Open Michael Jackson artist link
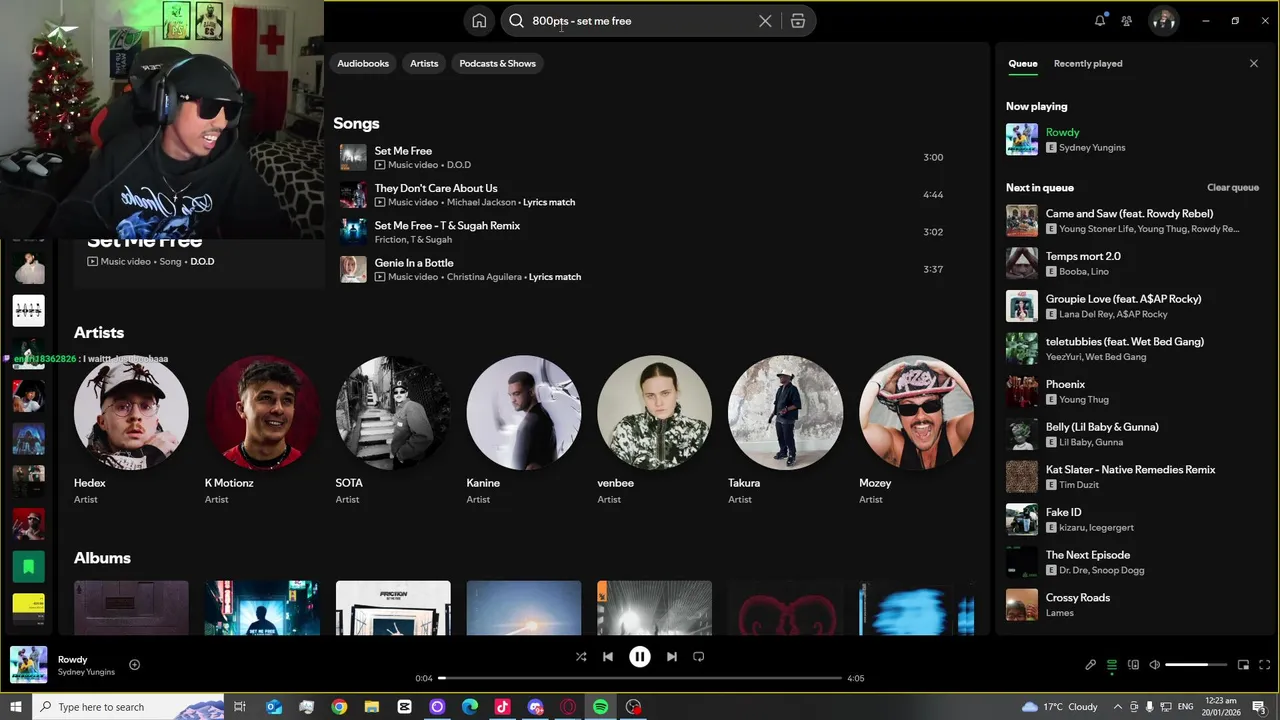Image resolution: width=1280 pixels, height=720 pixels. click(481, 202)
